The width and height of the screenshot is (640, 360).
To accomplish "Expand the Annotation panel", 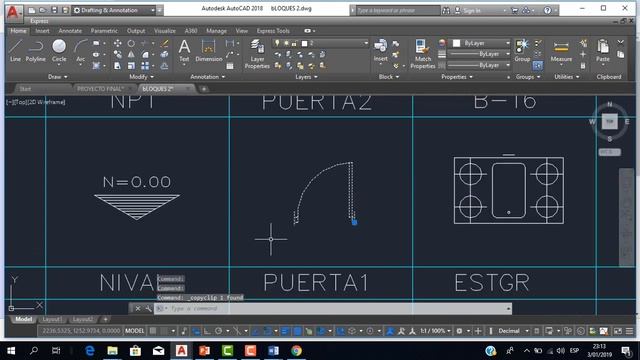I will [x=207, y=77].
